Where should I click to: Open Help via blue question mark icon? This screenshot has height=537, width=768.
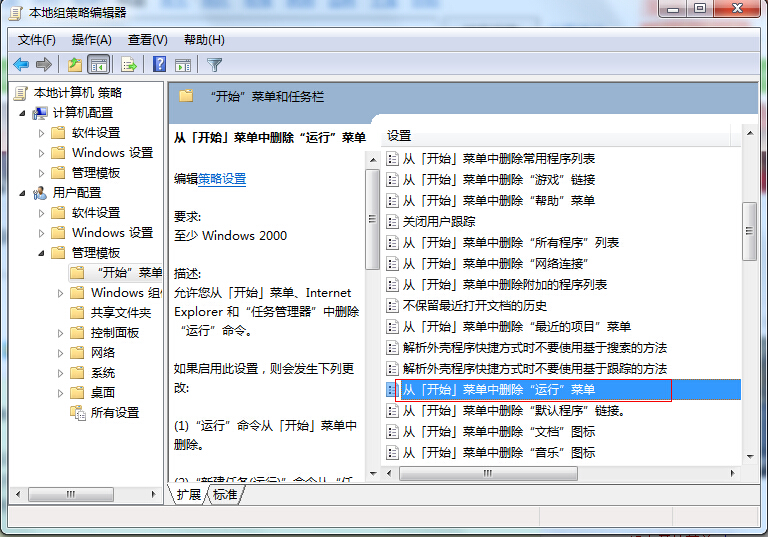point(159,65)
